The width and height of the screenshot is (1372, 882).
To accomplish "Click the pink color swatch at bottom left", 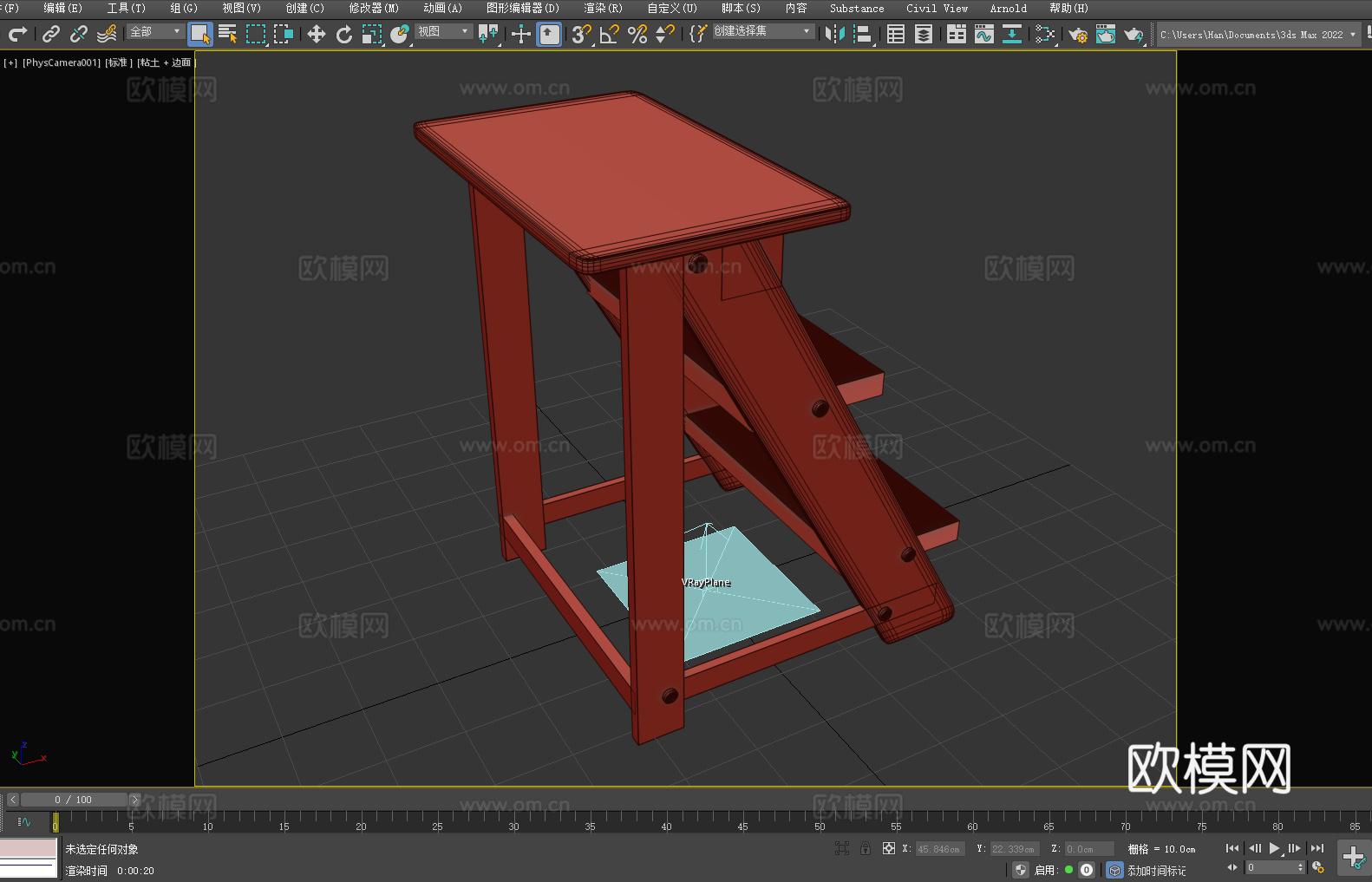I will tap(28, 848).
